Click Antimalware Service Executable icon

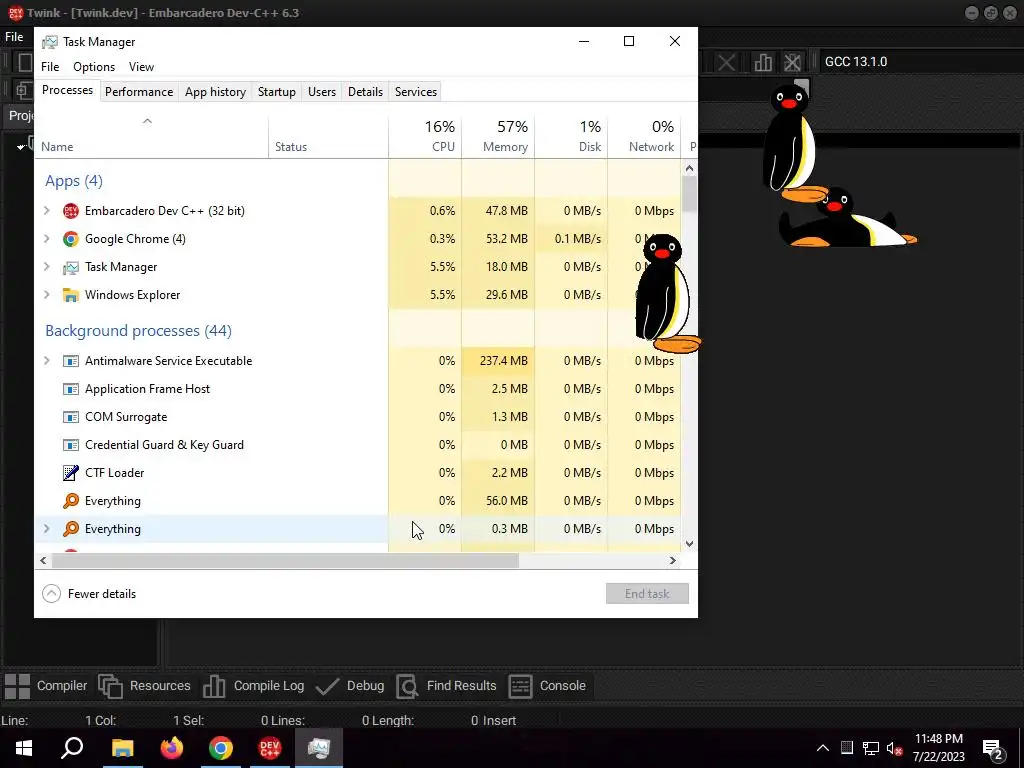tap(71, 360)
